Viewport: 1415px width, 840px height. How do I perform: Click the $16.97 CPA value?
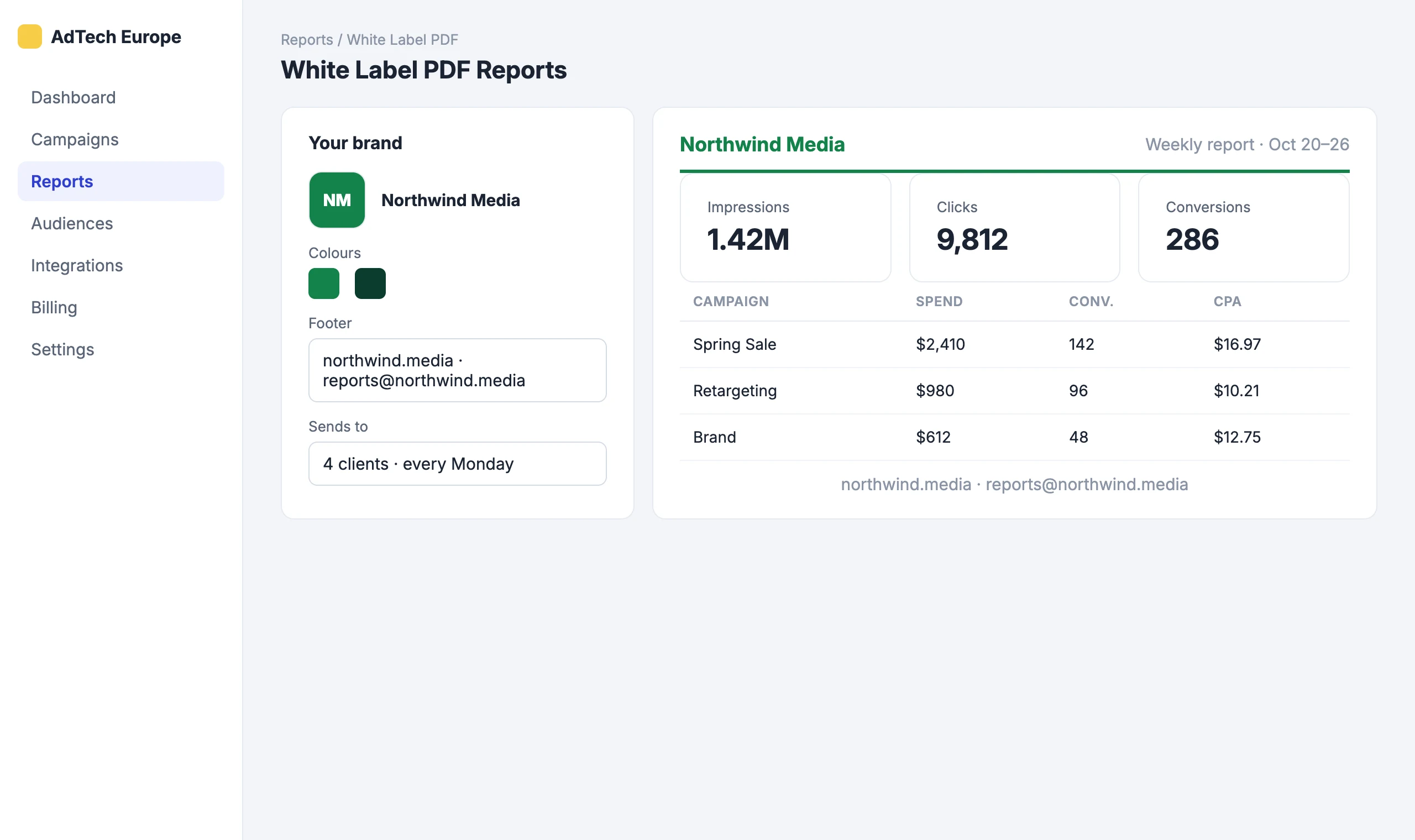click(1236, 344)
